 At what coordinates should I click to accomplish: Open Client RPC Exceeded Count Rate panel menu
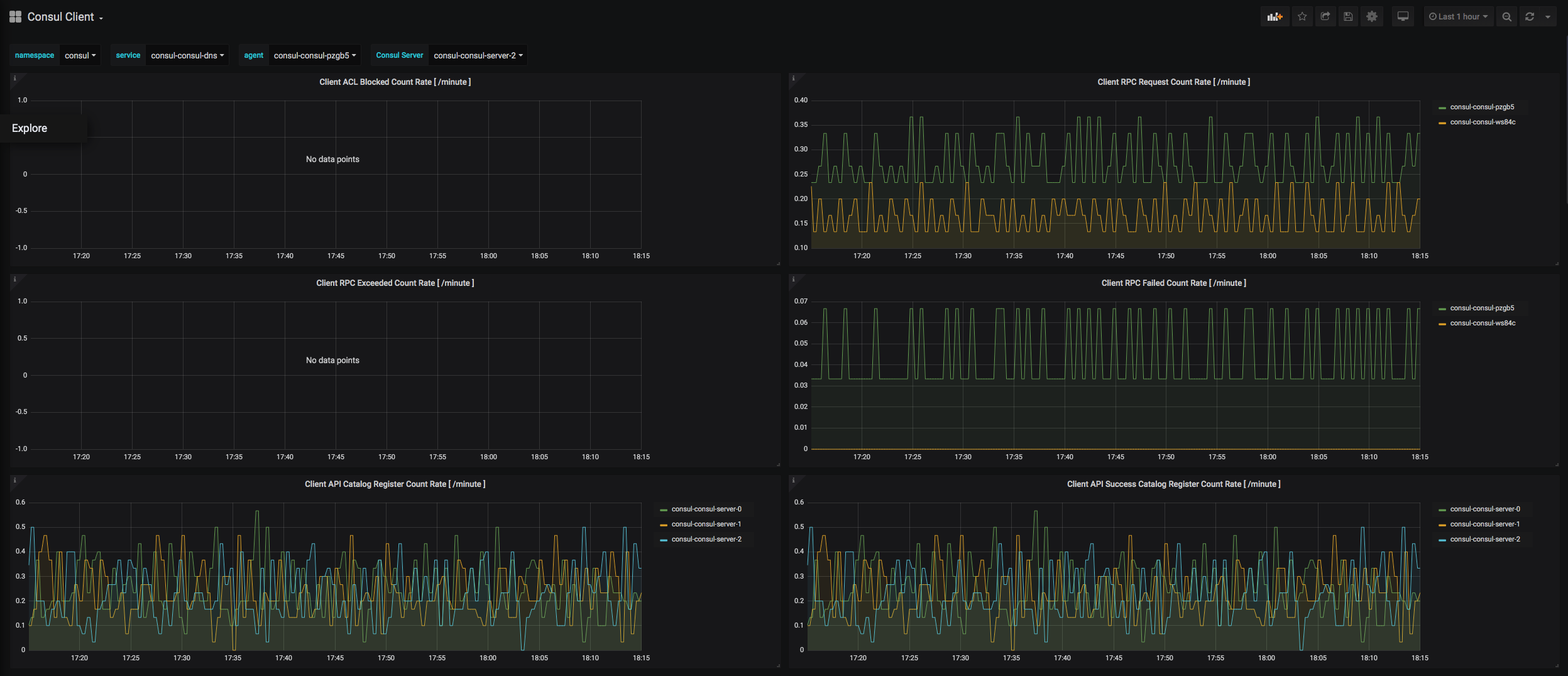click(395, 283)
